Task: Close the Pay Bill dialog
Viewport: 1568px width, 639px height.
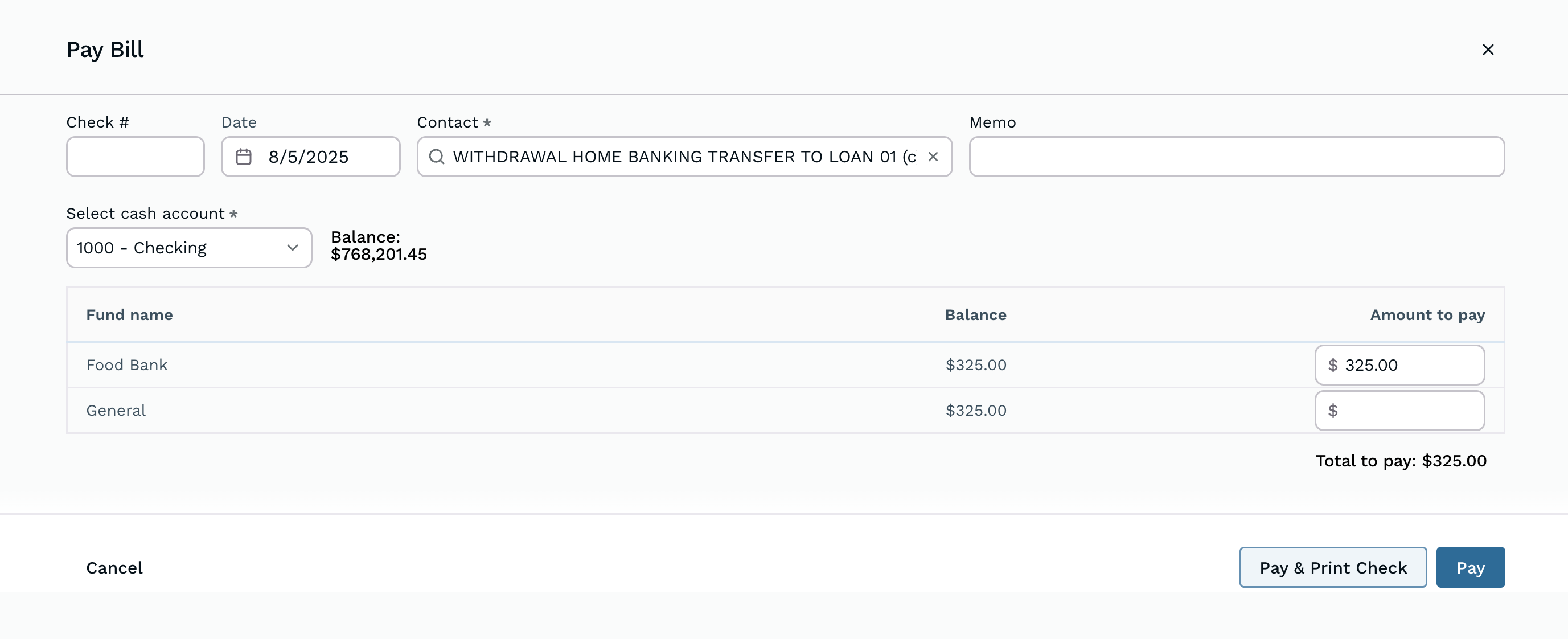Action: (1488, 50)
